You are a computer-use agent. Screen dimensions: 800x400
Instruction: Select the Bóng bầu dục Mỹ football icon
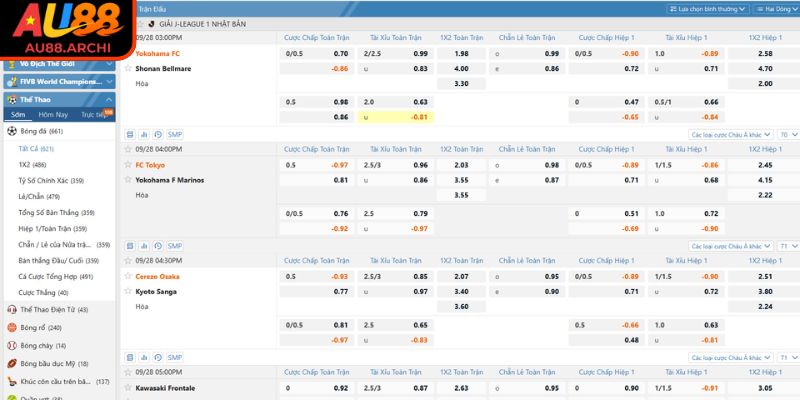click(x=11, y=363)
